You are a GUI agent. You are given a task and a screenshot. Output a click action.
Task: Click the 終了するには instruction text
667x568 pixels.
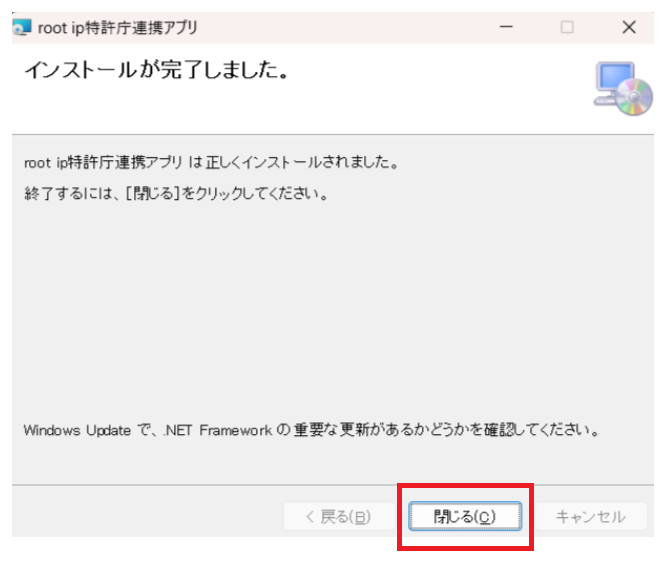pos(176,194)
